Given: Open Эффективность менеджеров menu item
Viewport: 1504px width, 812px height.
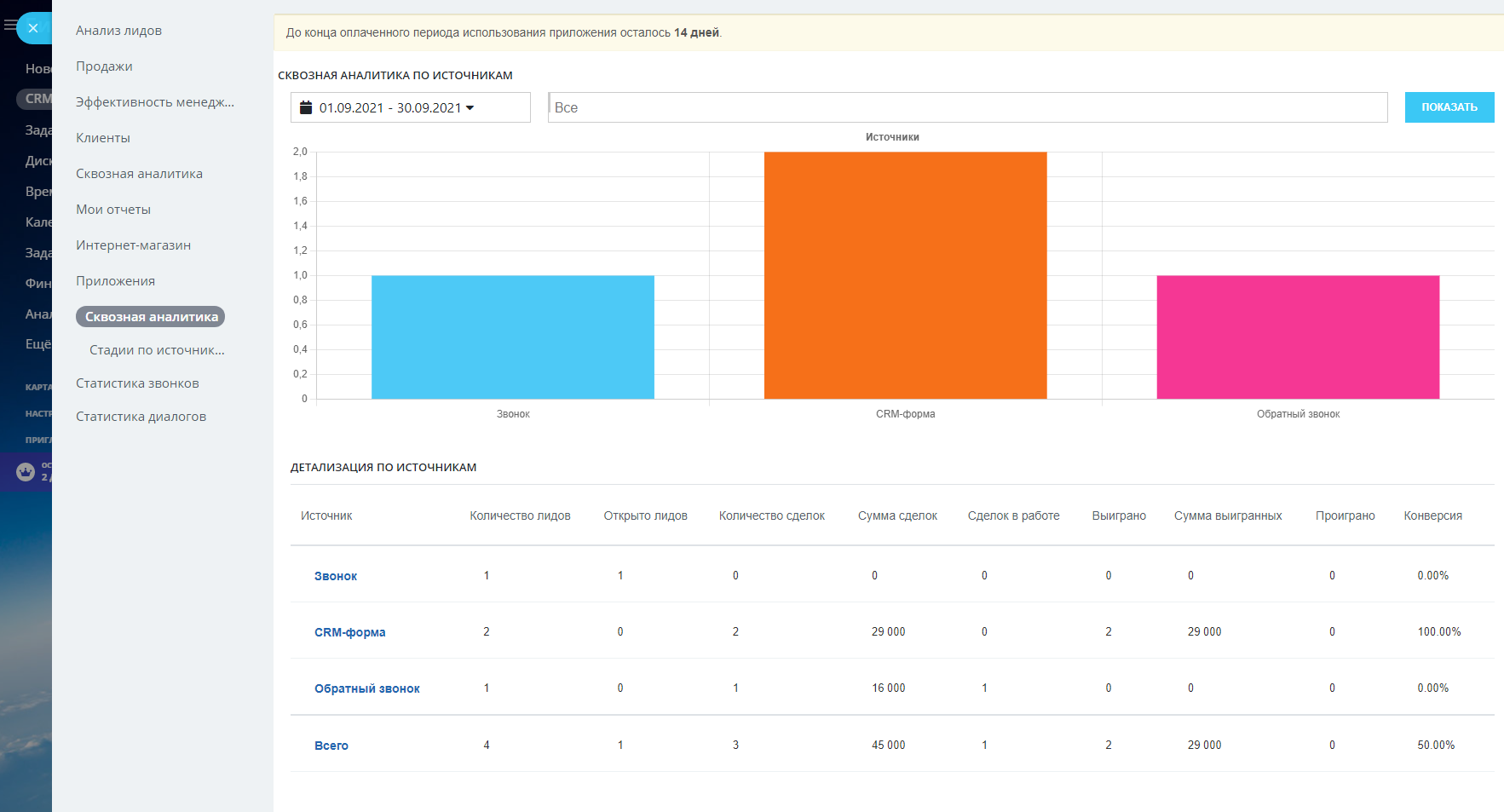Looking at the screenshot, I should click(154, 102).
